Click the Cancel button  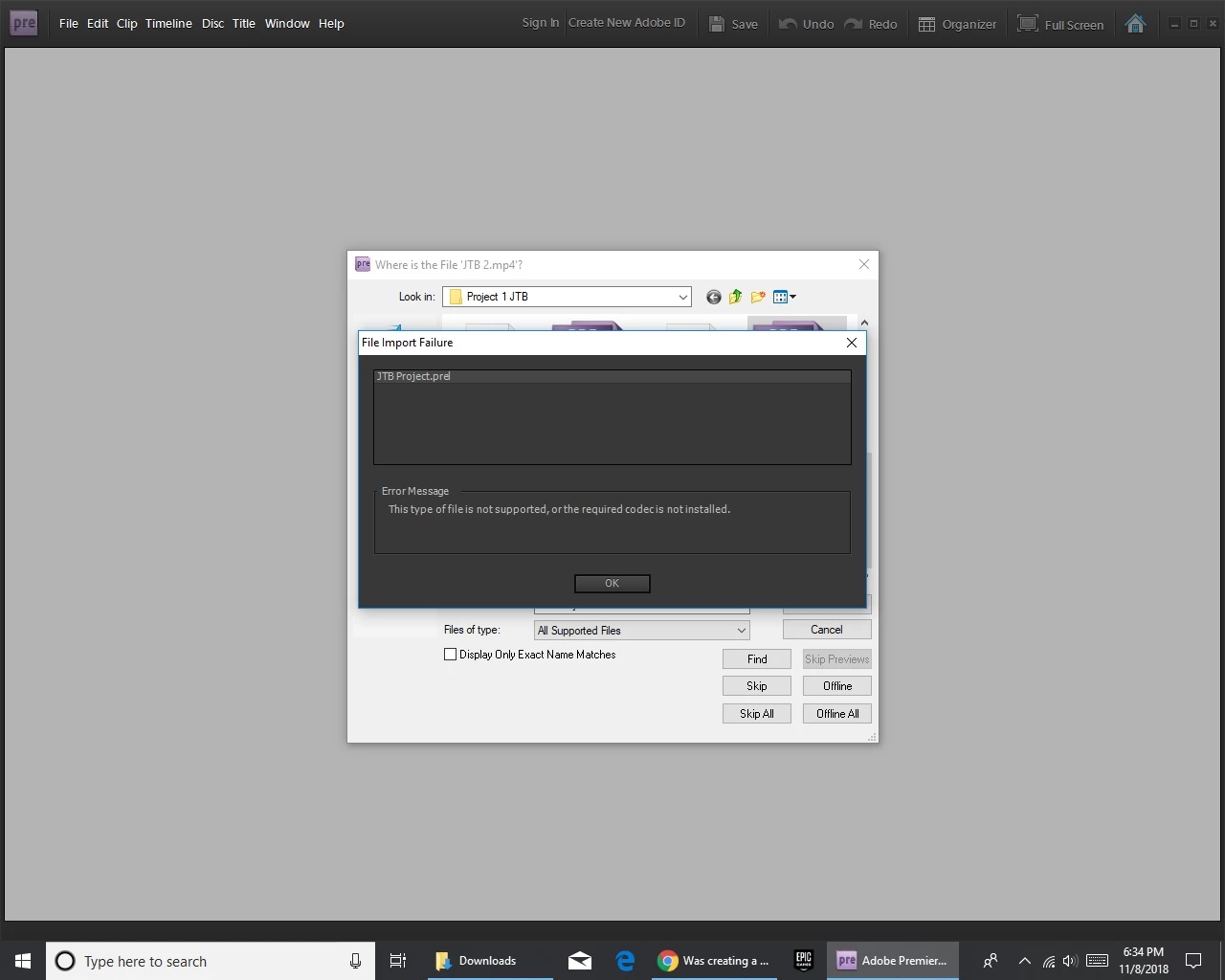click(x=827, y=630)
